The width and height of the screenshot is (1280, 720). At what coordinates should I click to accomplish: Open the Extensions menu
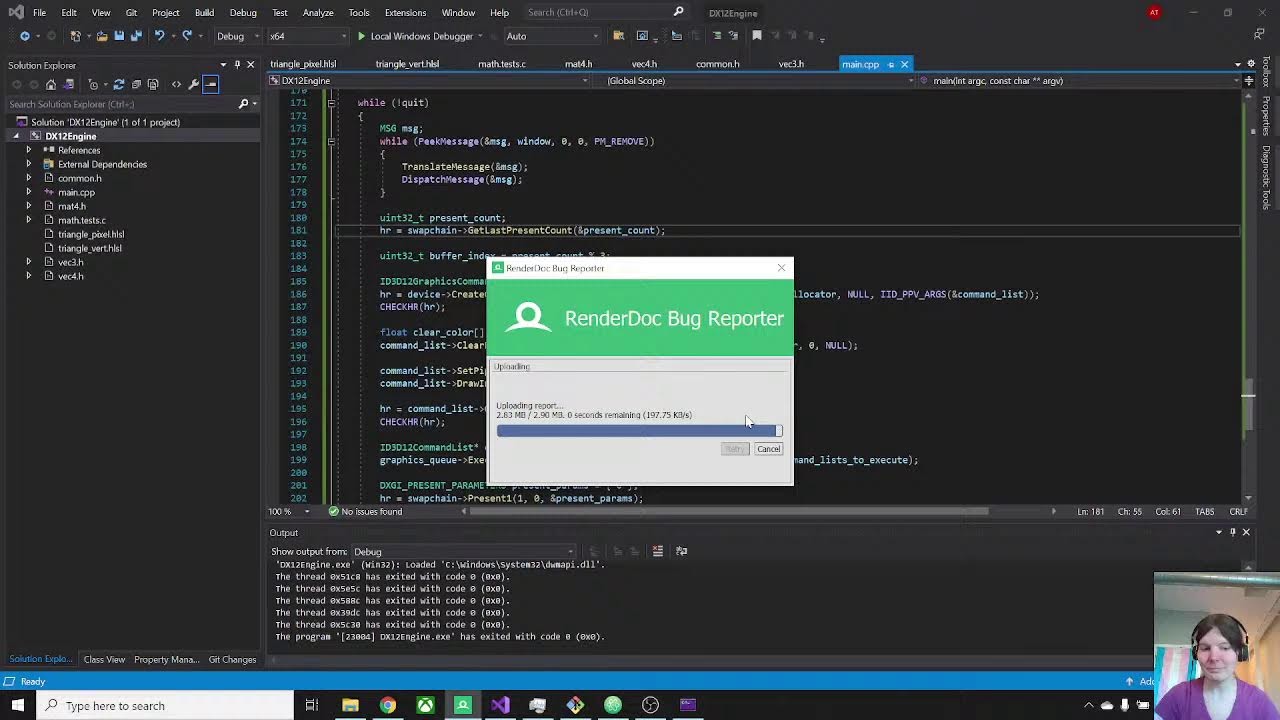point(405,12)
